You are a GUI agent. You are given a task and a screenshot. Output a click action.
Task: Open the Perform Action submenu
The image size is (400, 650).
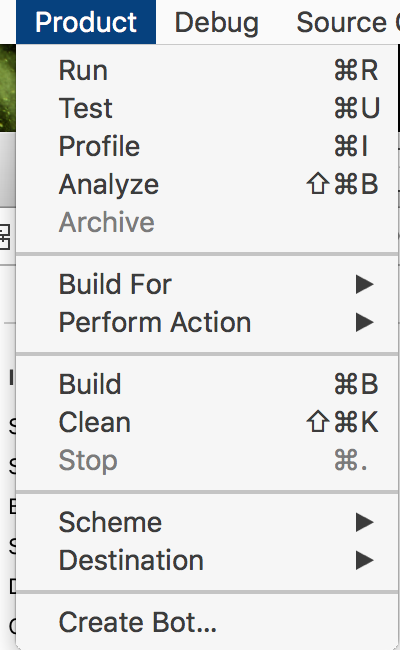pyautogui.click(x=207, y=323)
